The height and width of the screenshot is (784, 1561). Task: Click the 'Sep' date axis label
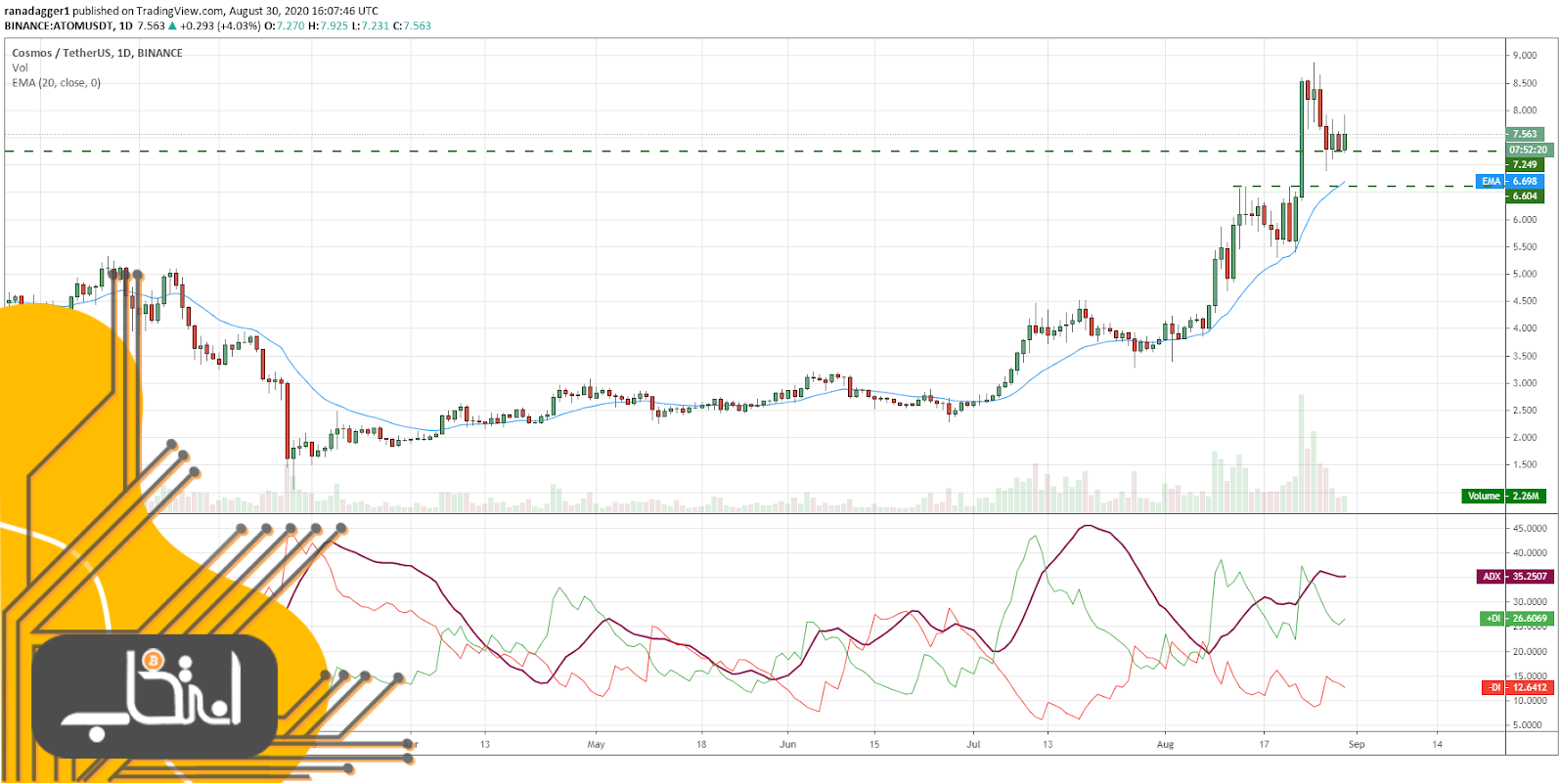(x=1357, y=744)
